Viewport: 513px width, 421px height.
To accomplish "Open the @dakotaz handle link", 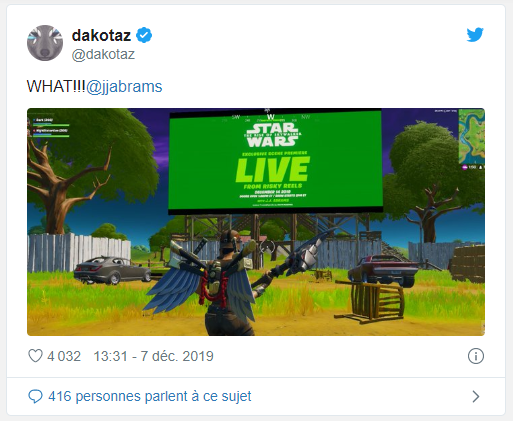I will point(103,54).
